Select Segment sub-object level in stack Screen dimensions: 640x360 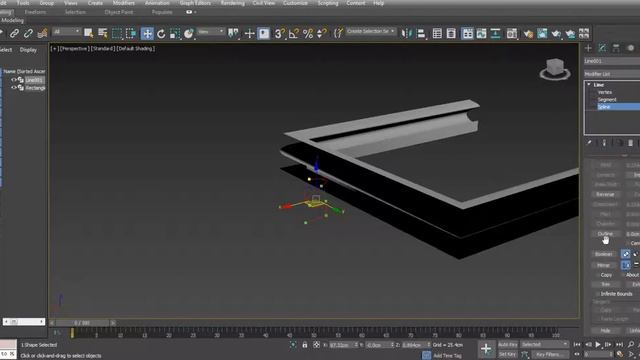(x=607, y=100)
